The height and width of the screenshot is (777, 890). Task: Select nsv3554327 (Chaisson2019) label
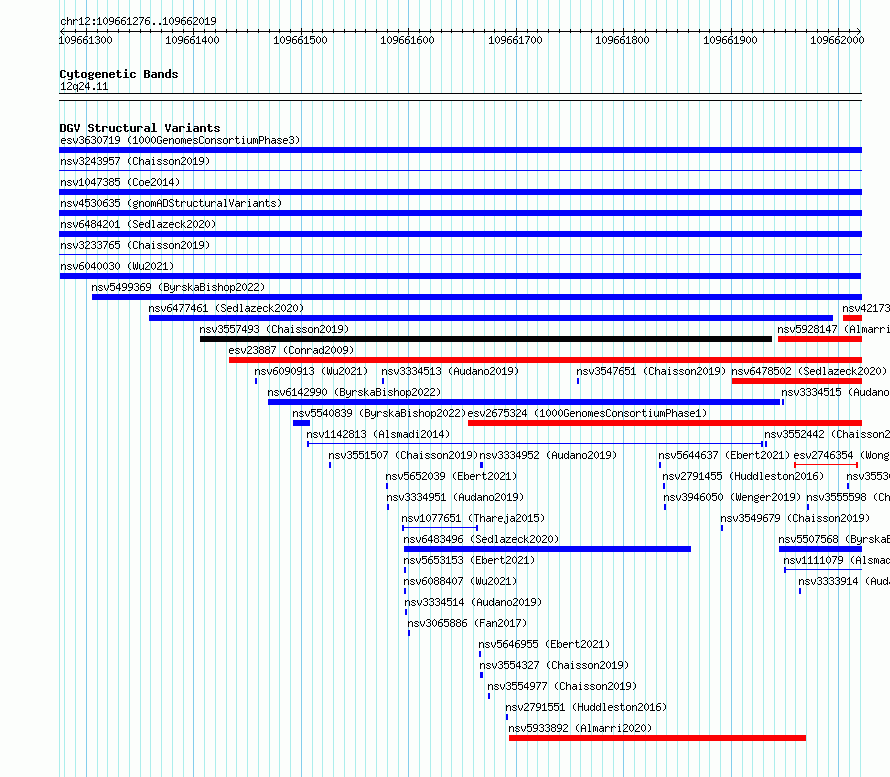point(554,665)
